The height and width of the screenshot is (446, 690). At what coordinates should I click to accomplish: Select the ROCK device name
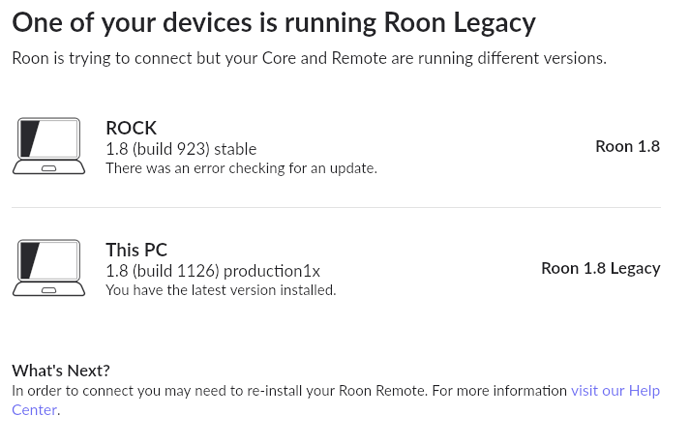tap(131, 128)
